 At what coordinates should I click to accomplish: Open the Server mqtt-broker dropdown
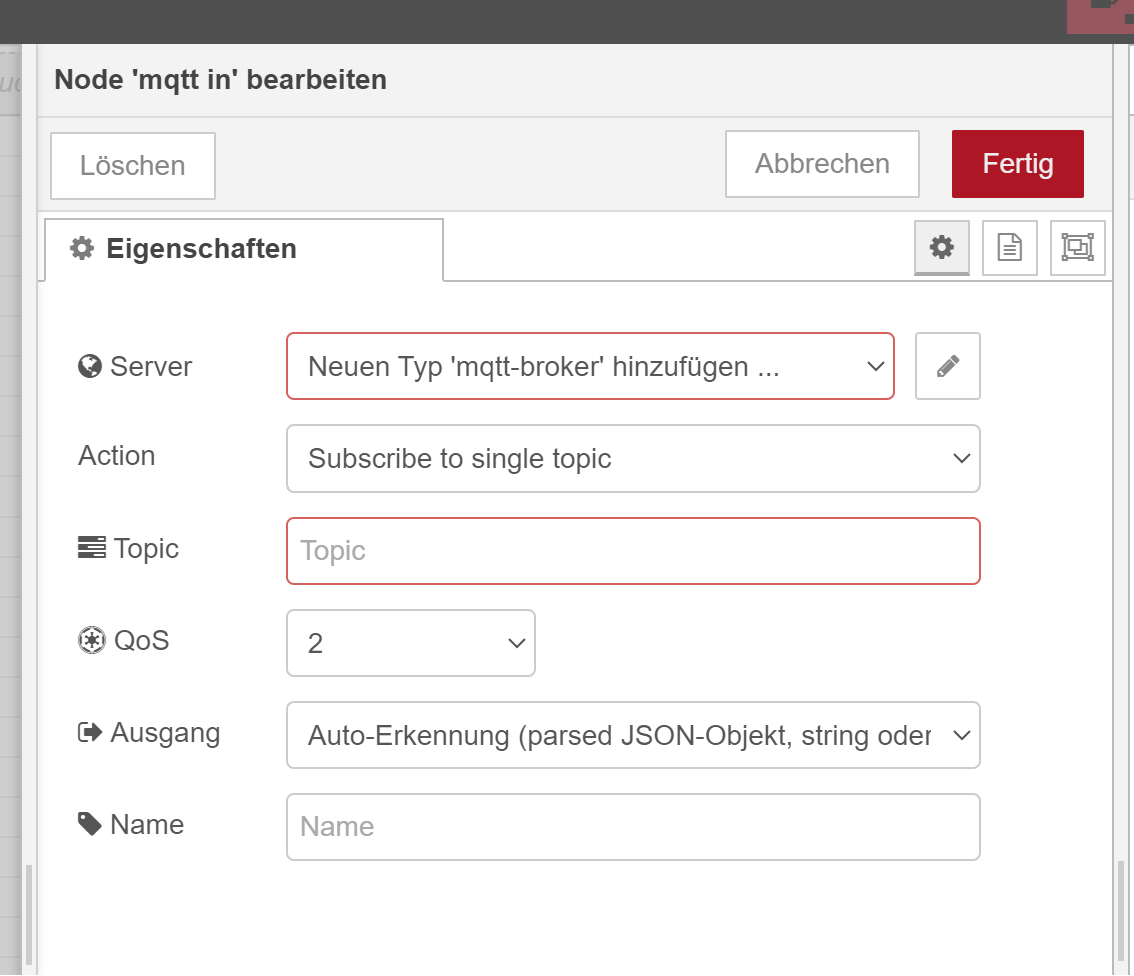(590, 367)
